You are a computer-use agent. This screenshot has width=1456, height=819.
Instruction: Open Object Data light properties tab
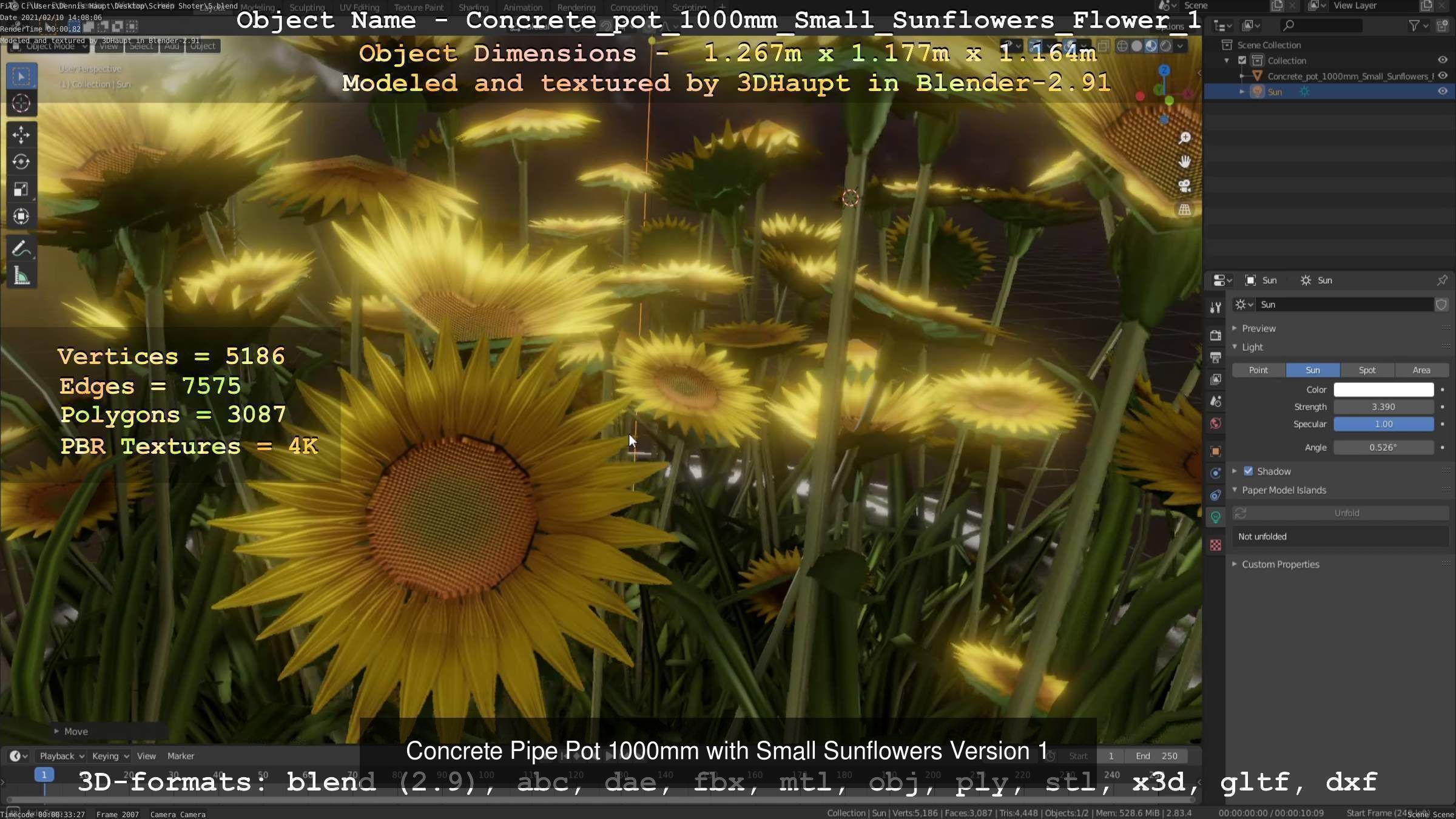pyautogui.click(x=1216, y=517)
